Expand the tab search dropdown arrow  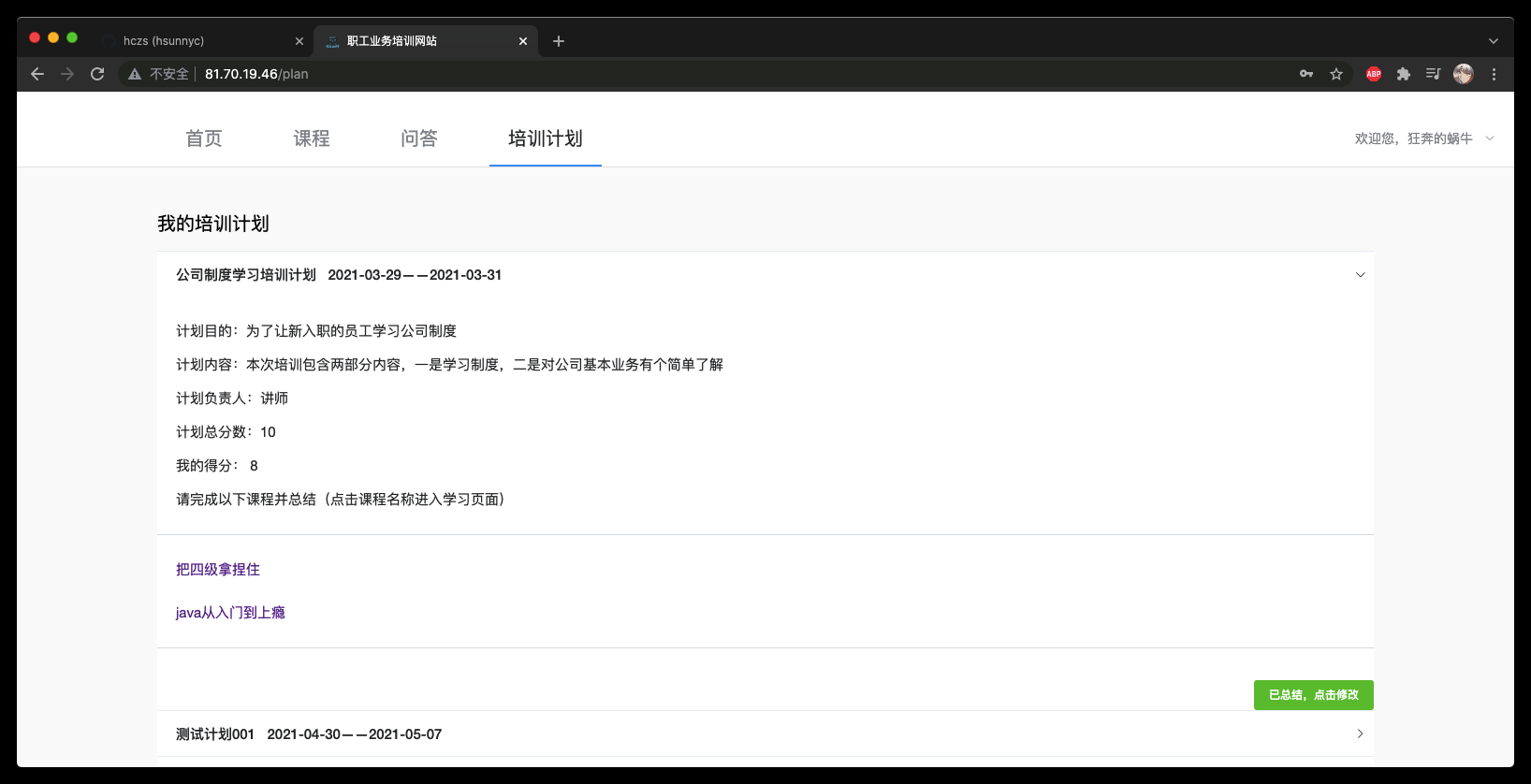pyautogui.click(x=1494, y=41)
